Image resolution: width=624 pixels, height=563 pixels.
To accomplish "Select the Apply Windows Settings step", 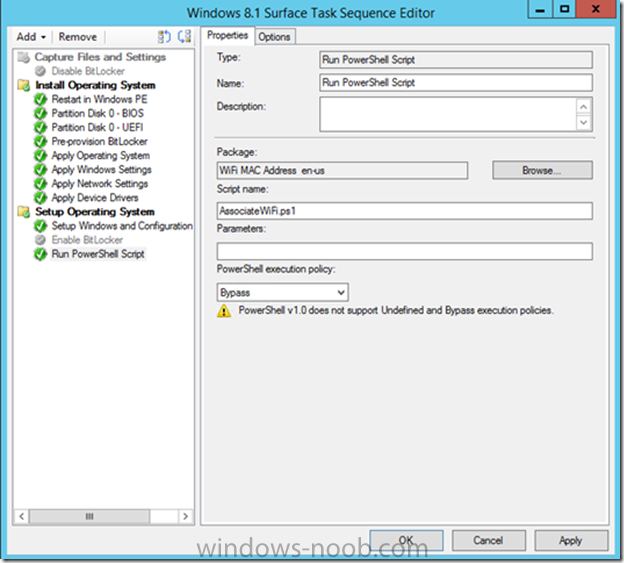I will (x=101, y=169).
